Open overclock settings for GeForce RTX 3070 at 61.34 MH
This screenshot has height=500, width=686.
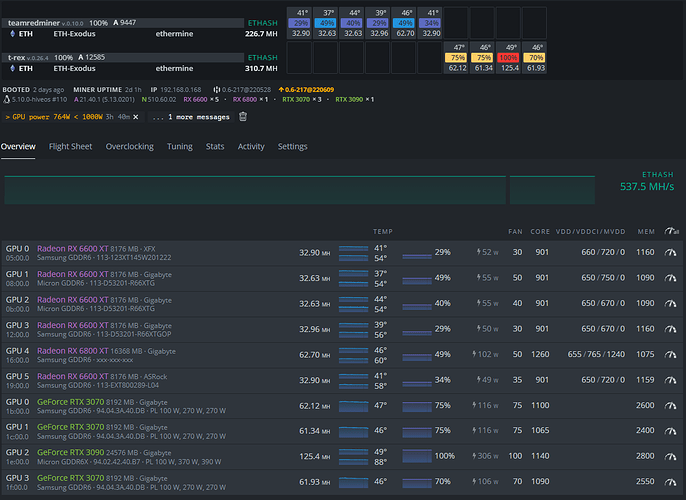(670, 431)
